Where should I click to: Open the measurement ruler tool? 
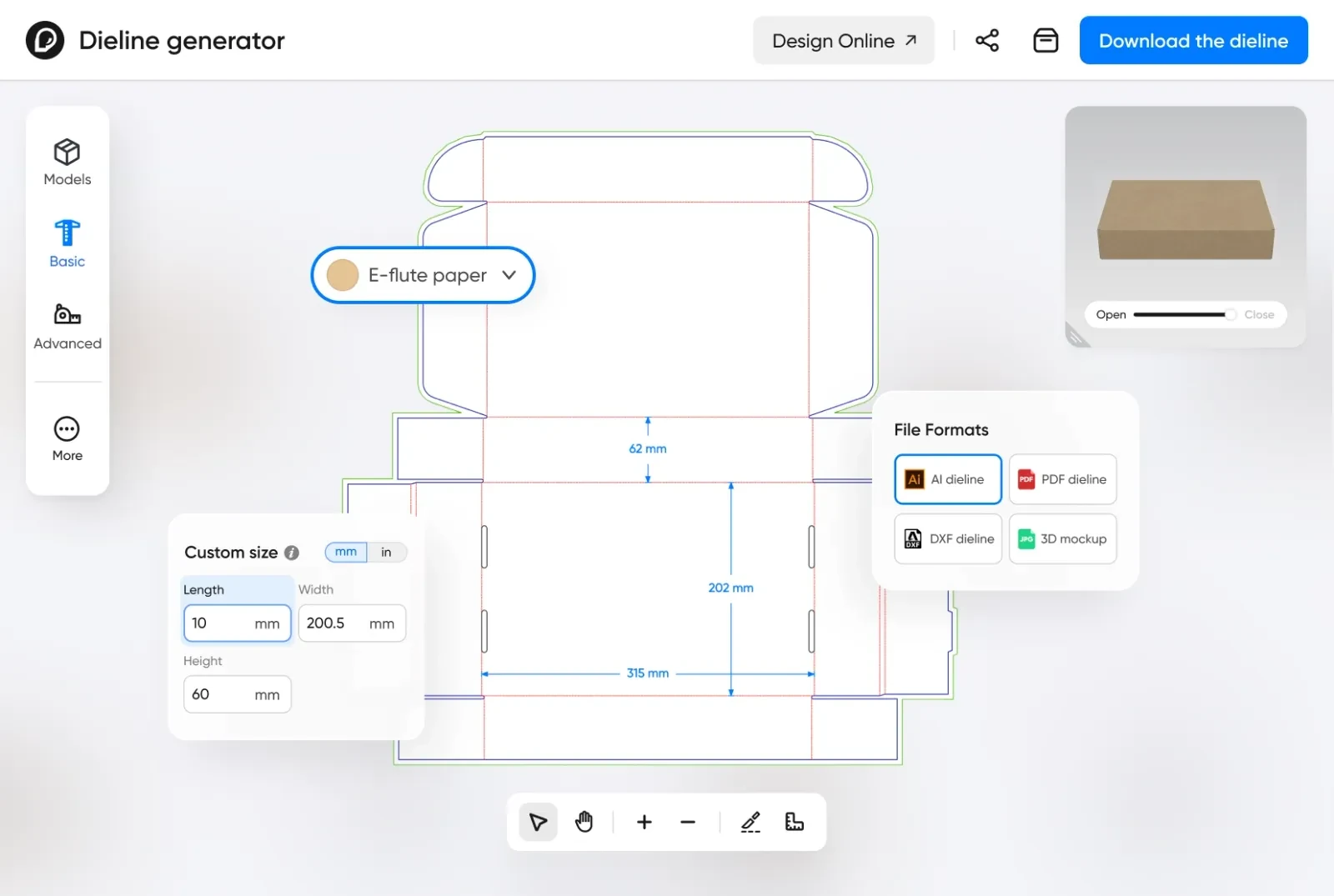(x=794, y=822)
